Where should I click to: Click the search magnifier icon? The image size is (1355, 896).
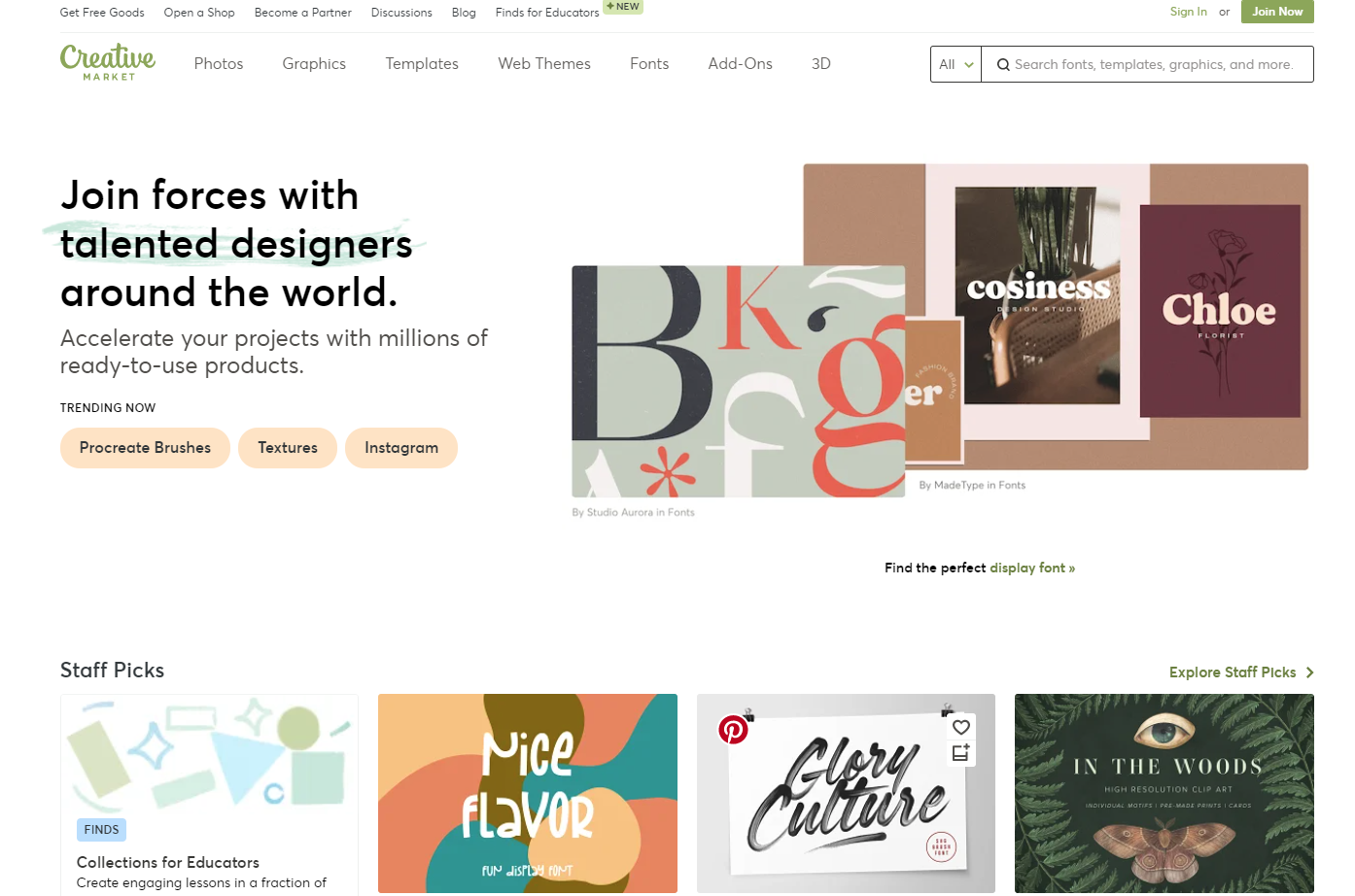1003,65
